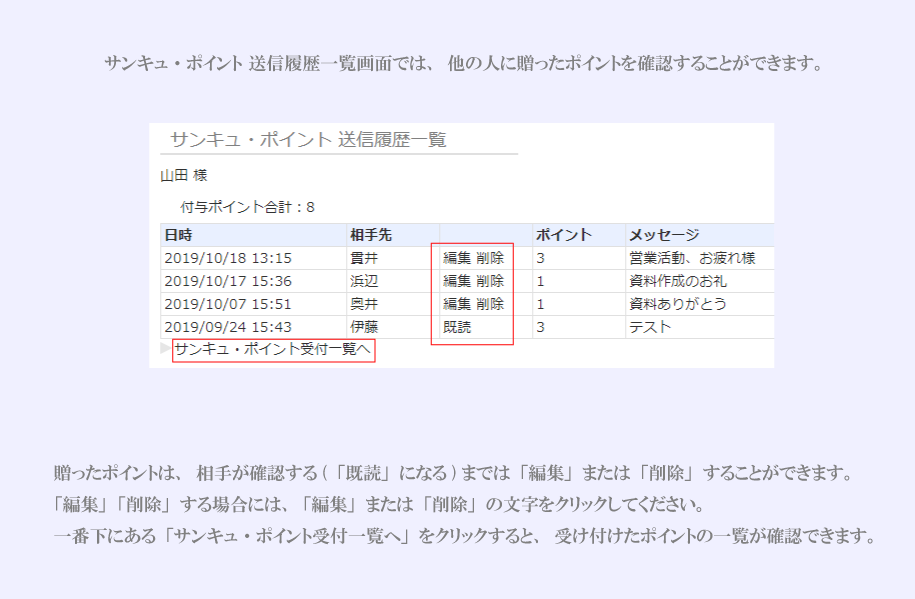Click 編集 link in 浜辺 row

[457, 281]
